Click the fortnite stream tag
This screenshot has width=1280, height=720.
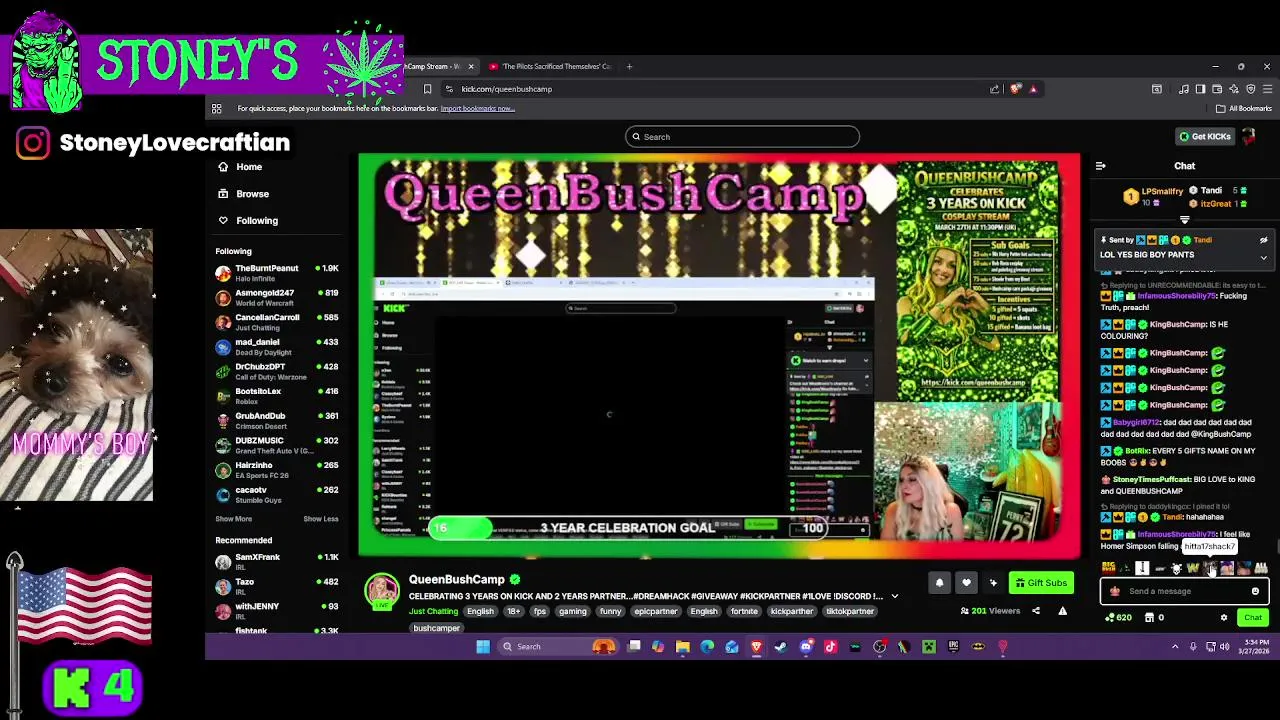coord(744,611)
